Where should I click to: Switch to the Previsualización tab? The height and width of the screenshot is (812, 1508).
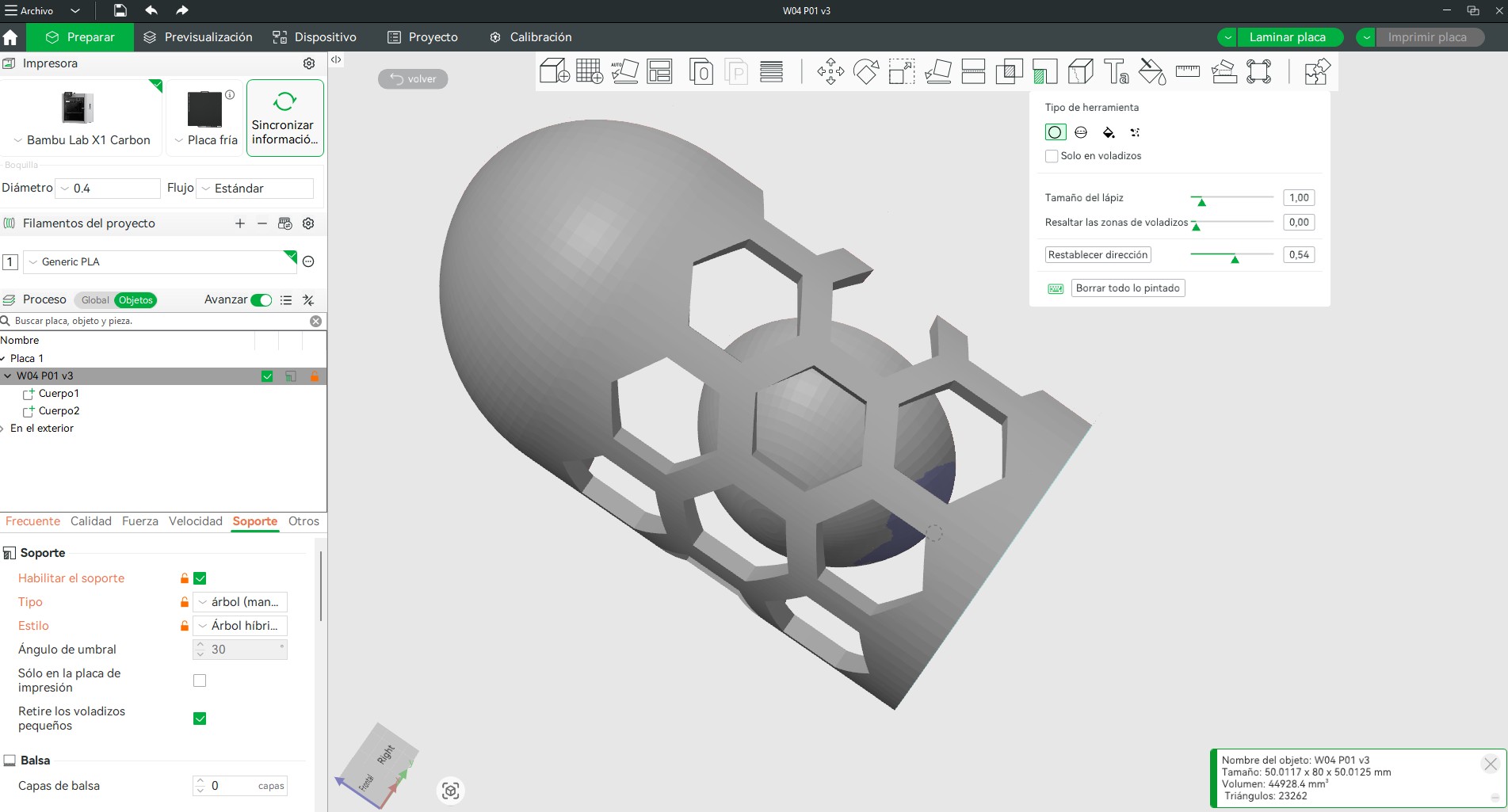coord(198,37)
